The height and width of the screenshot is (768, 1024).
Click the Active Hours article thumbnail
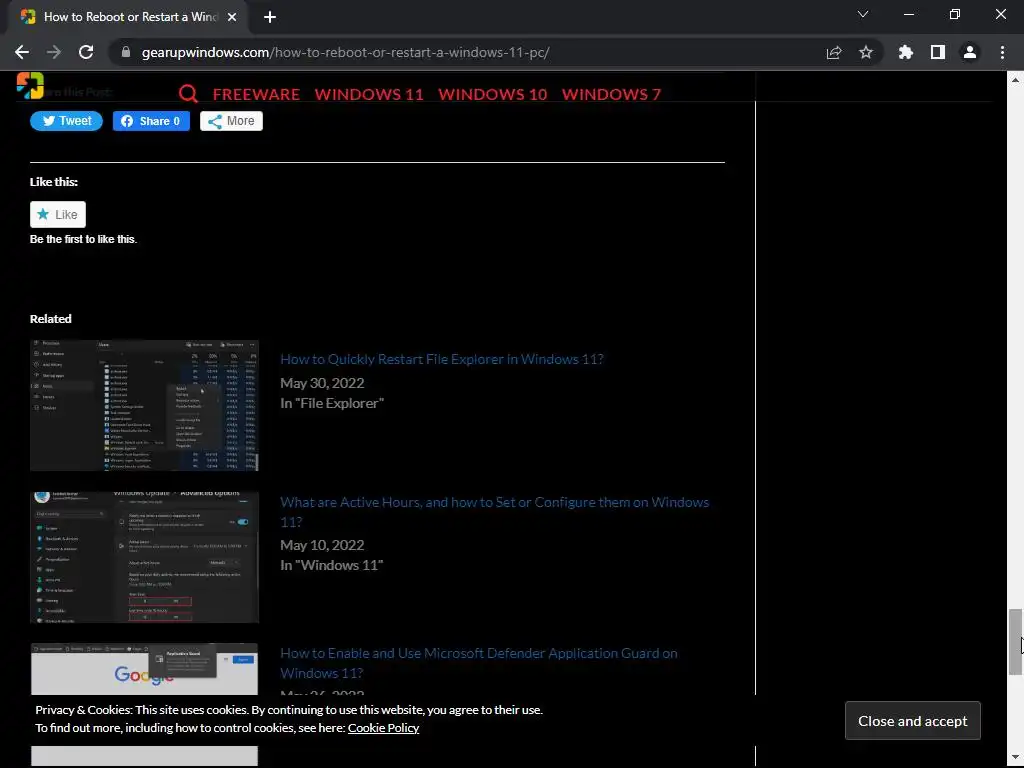click(144, 557)
